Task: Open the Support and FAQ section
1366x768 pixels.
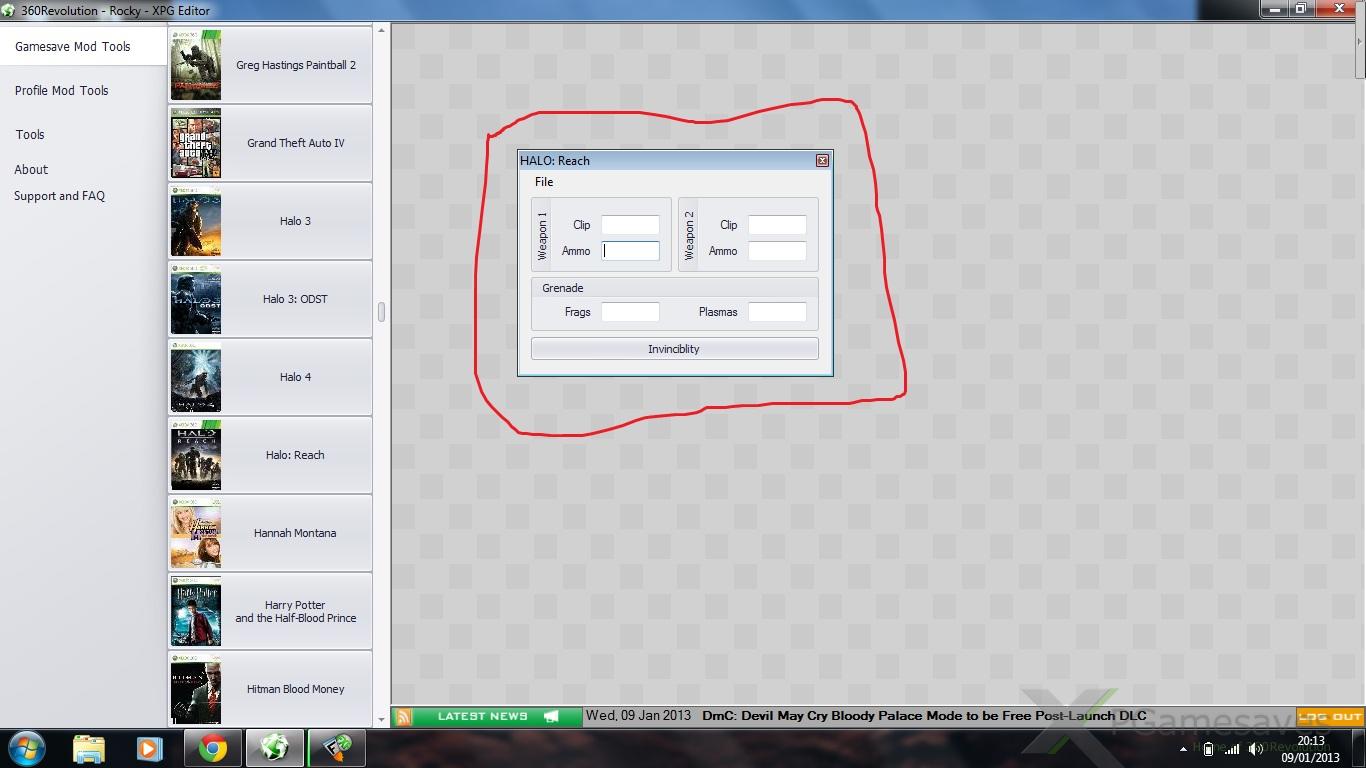Action: click(x=59, y=196)
